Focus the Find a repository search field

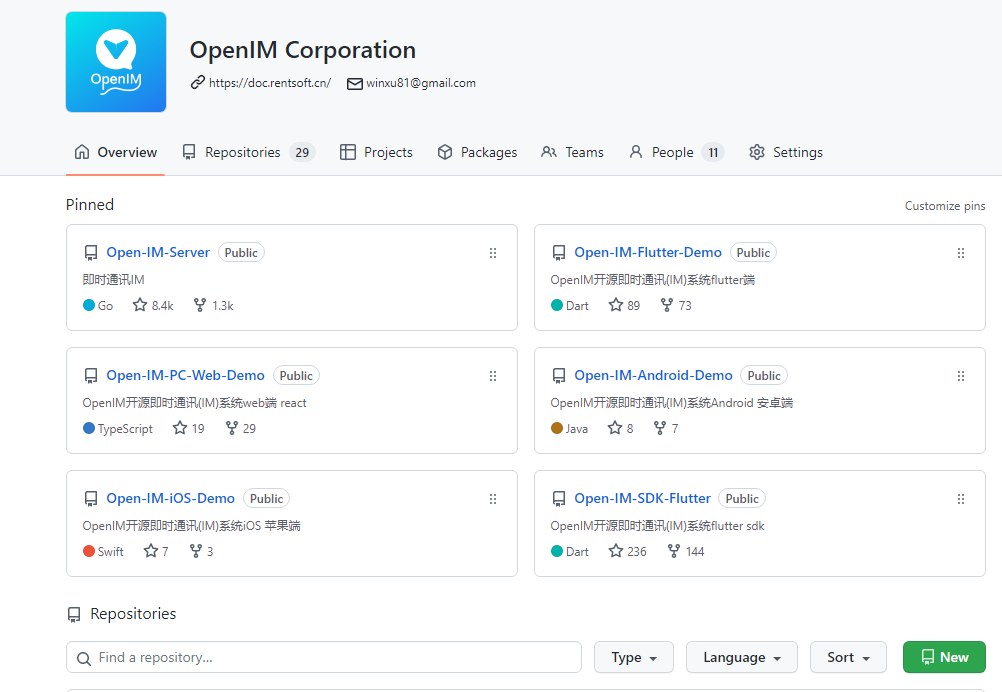[324, 657]
